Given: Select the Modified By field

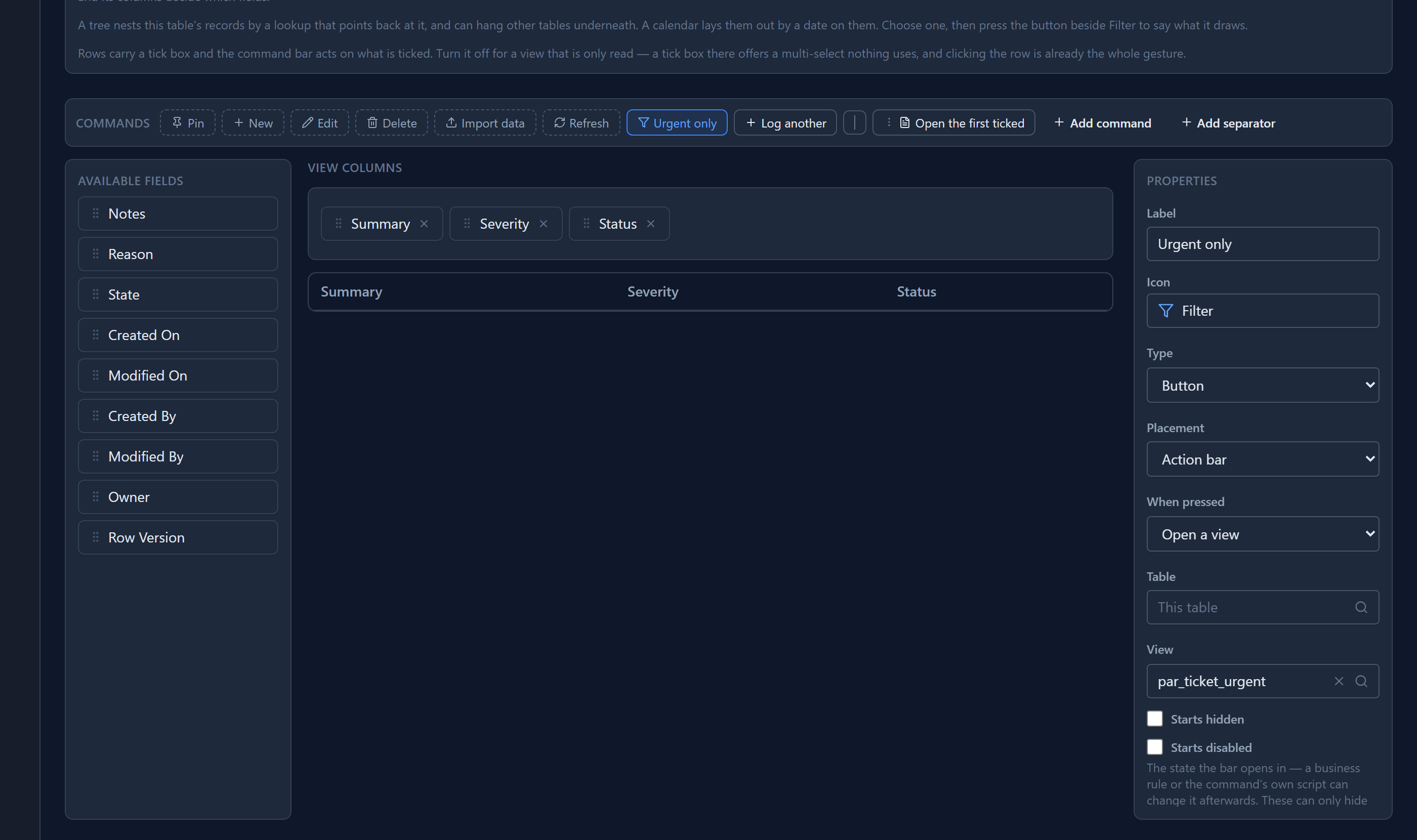Looking at the screenshot, I should pyautogui.click(x=178, y=456).
